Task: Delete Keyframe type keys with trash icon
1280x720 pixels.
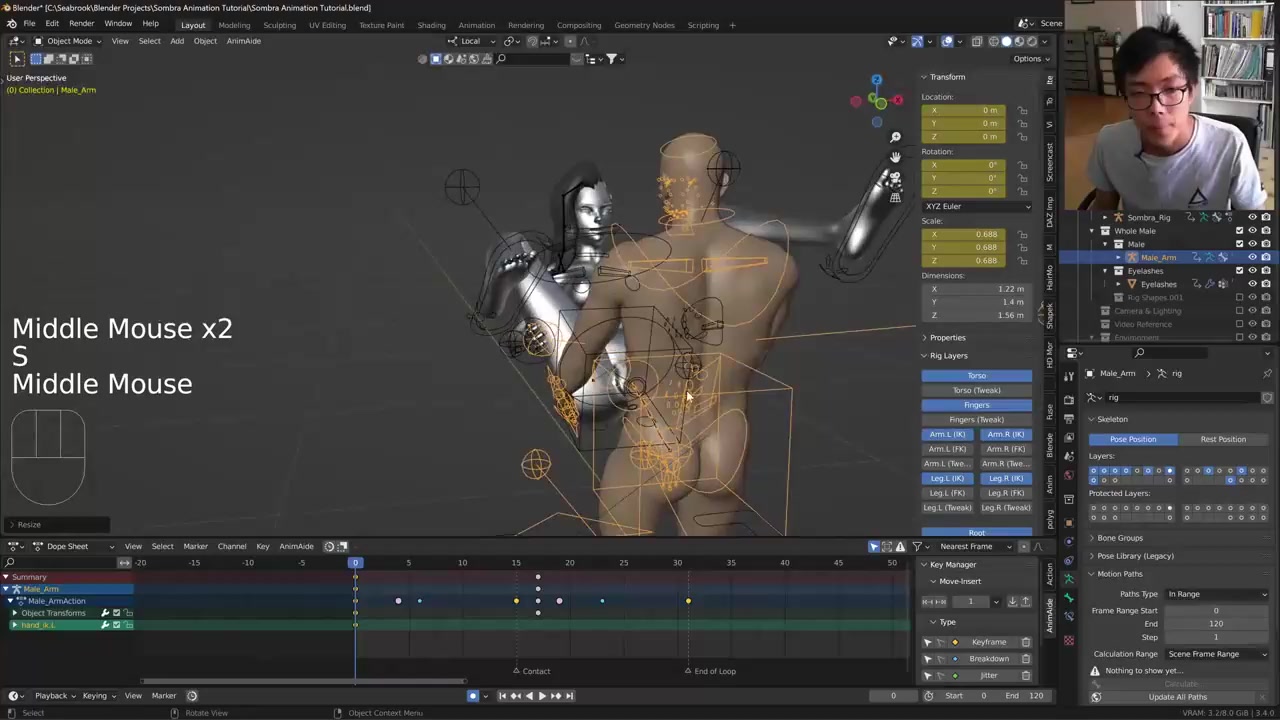Action: (x=1025, y=642)
